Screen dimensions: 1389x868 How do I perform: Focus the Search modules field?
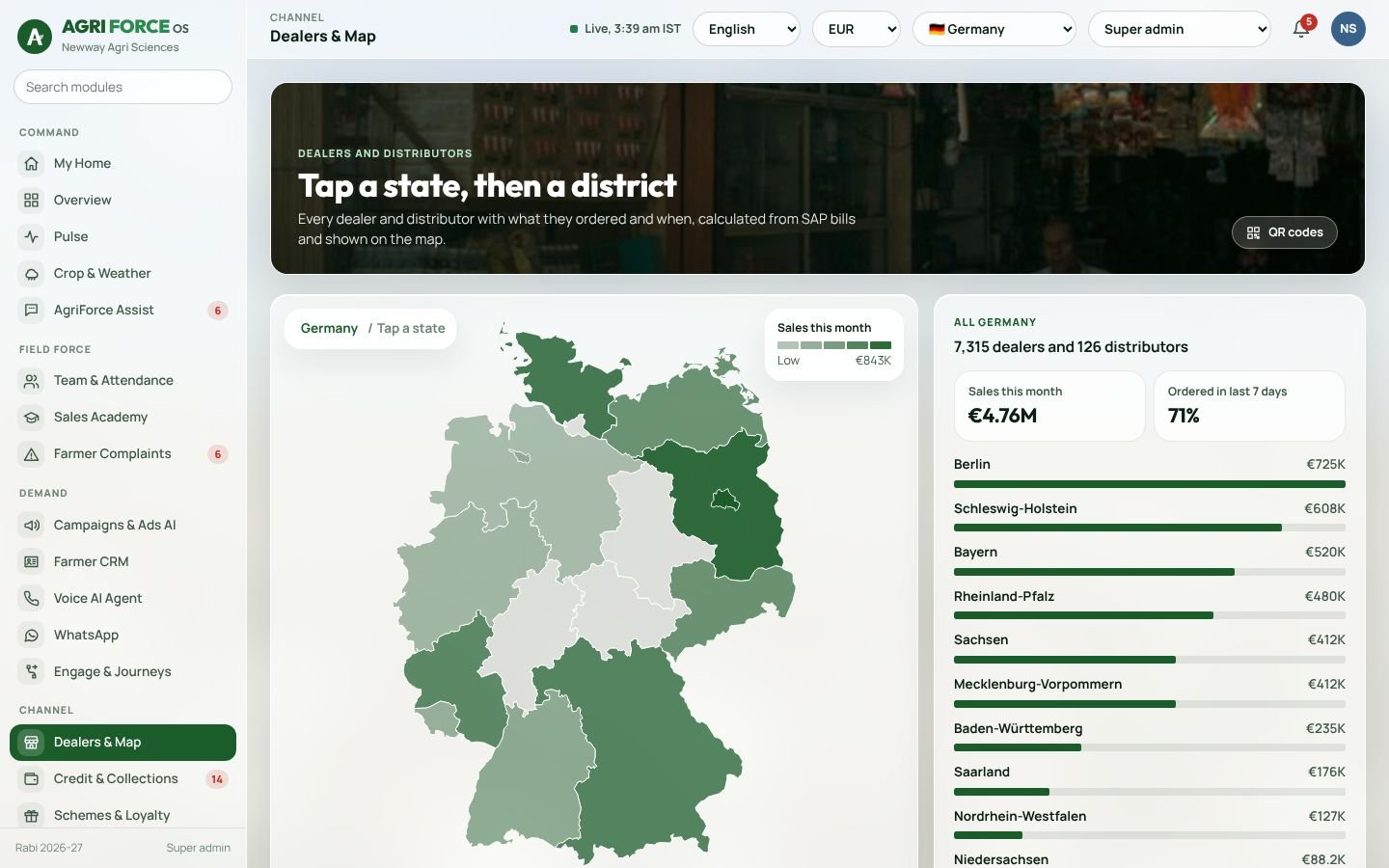pos(123,87)
